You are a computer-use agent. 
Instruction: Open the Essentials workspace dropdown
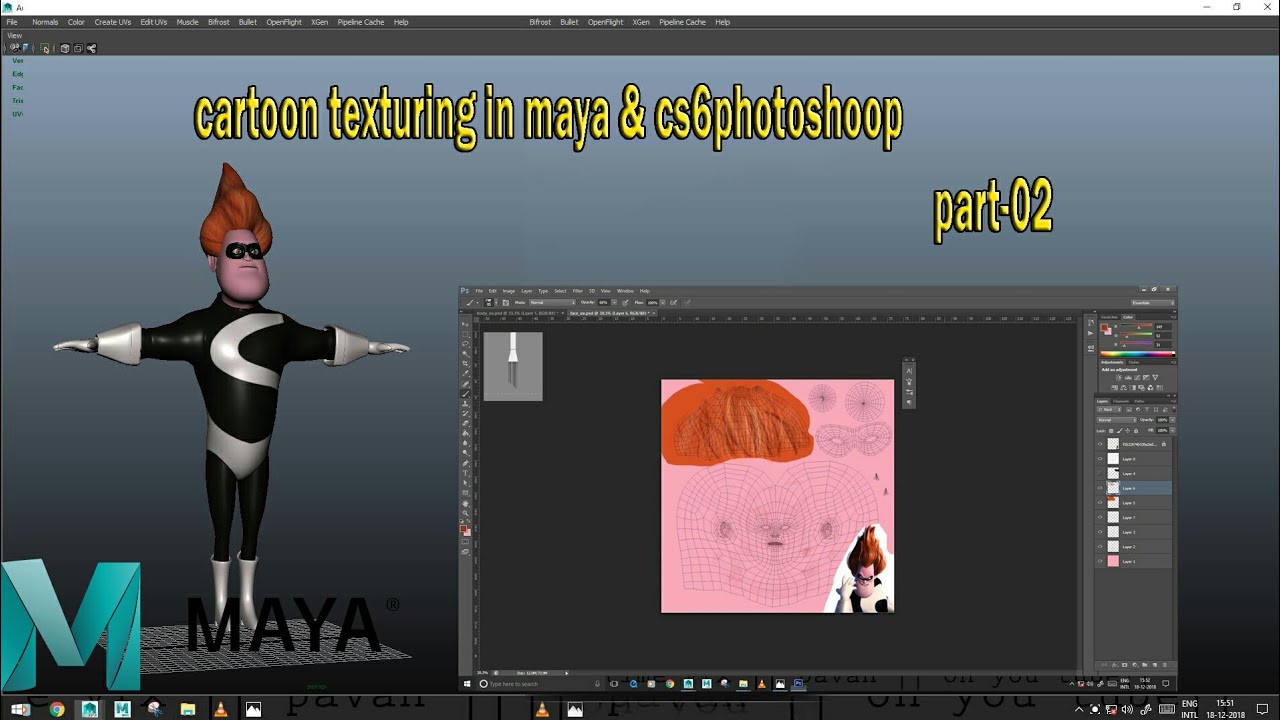coord(1153,303)
